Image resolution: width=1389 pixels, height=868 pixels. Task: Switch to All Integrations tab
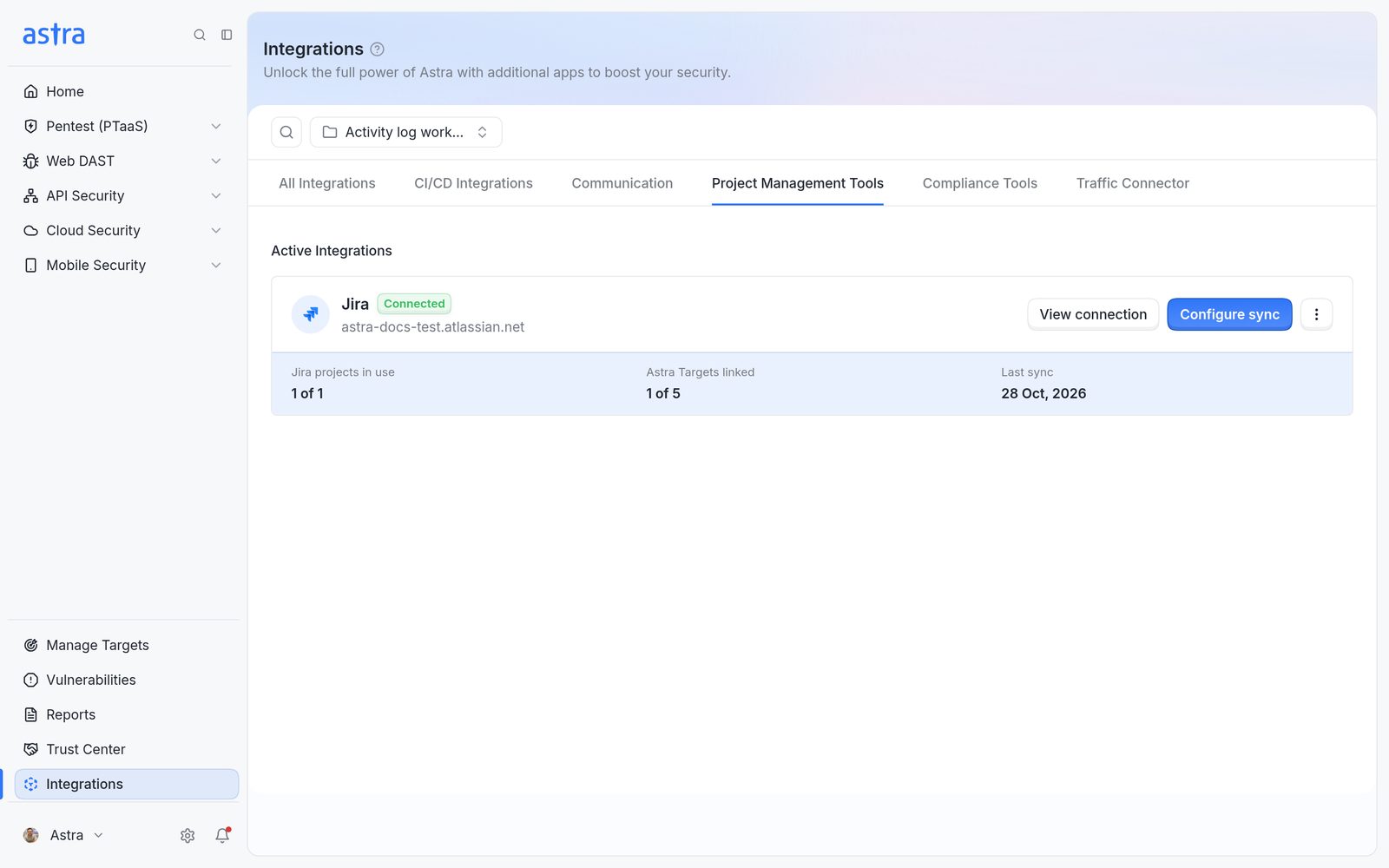pos(327,183)
